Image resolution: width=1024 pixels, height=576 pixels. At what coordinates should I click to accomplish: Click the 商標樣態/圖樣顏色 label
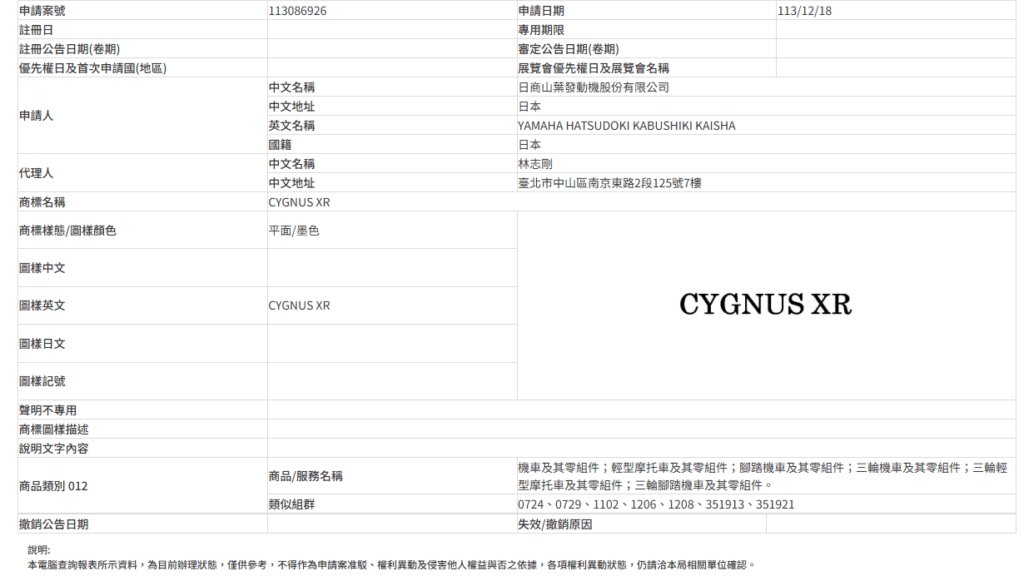point(67,231)
